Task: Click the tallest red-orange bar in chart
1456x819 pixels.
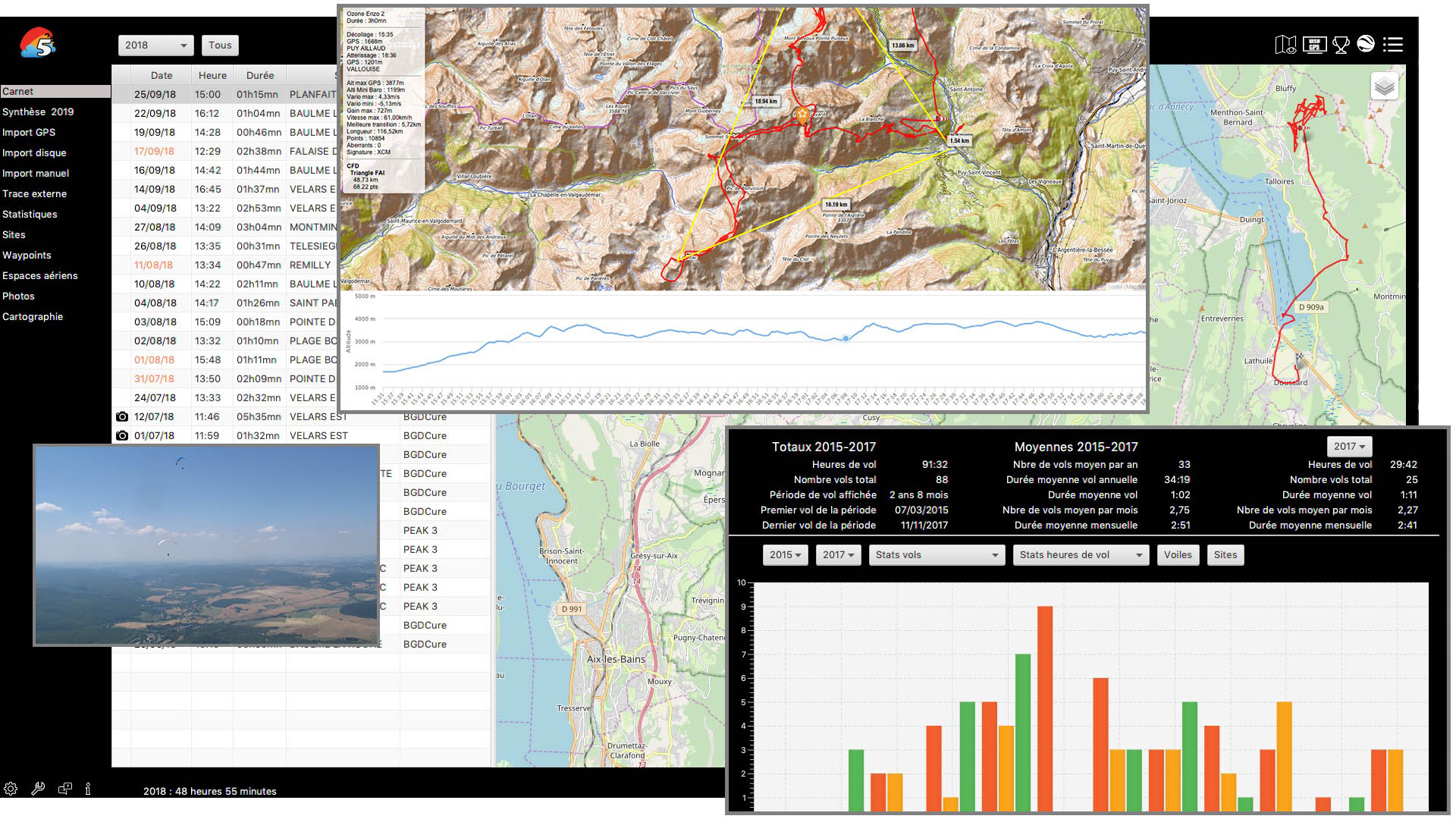Action: coord(1045,708)
